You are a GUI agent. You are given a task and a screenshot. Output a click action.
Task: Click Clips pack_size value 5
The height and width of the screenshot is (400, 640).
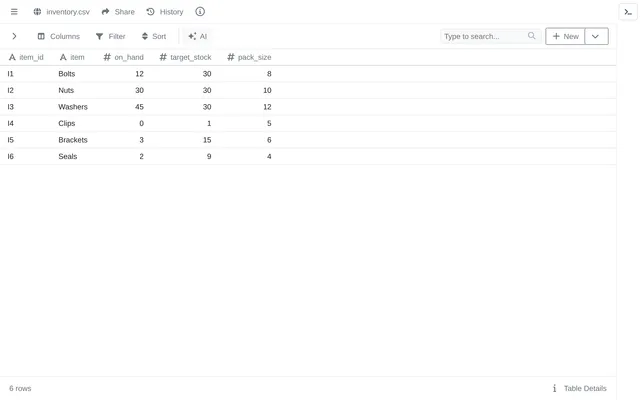[x=269, y=123]
